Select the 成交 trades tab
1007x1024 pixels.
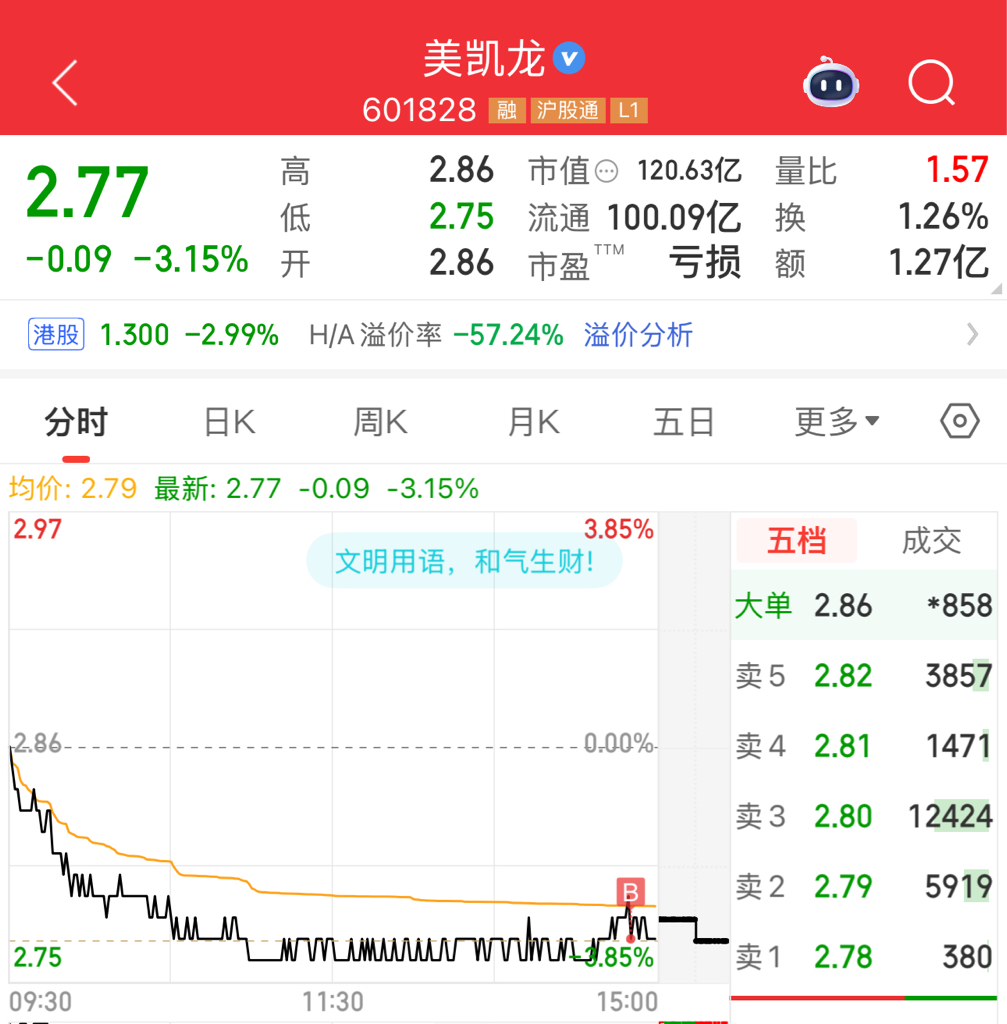931,541
